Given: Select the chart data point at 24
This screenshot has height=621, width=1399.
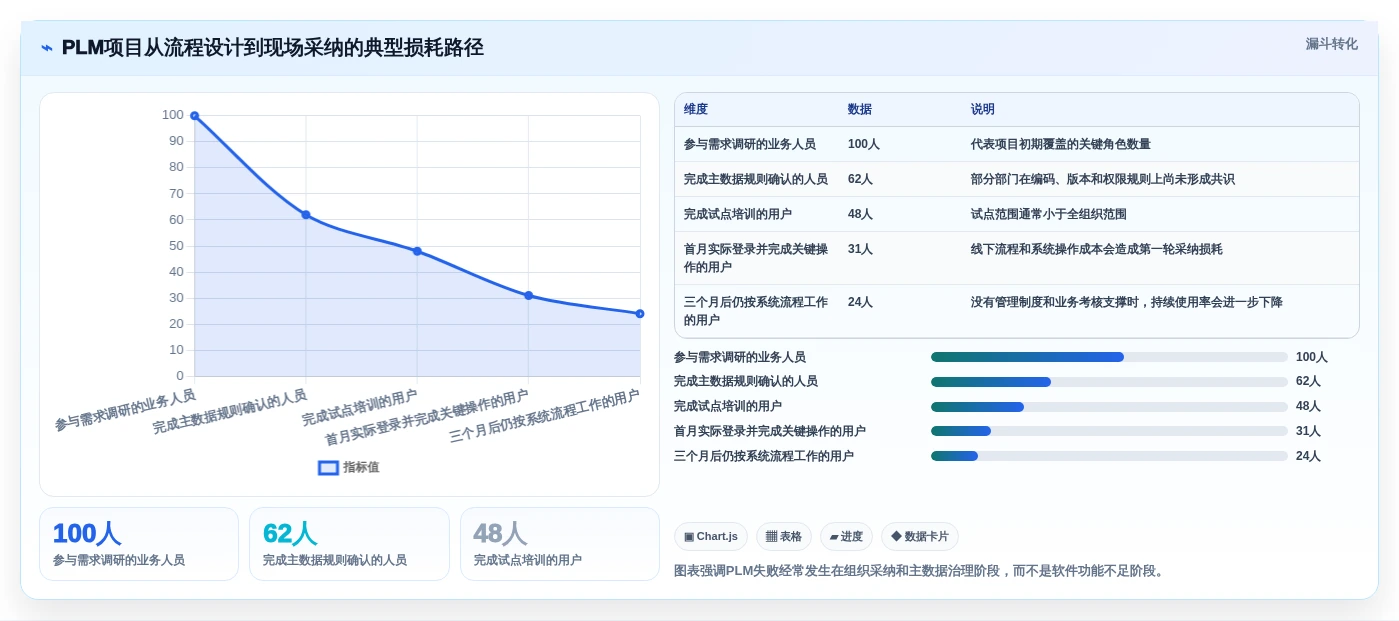Looking at the screenshot, I should pos(640,314).
